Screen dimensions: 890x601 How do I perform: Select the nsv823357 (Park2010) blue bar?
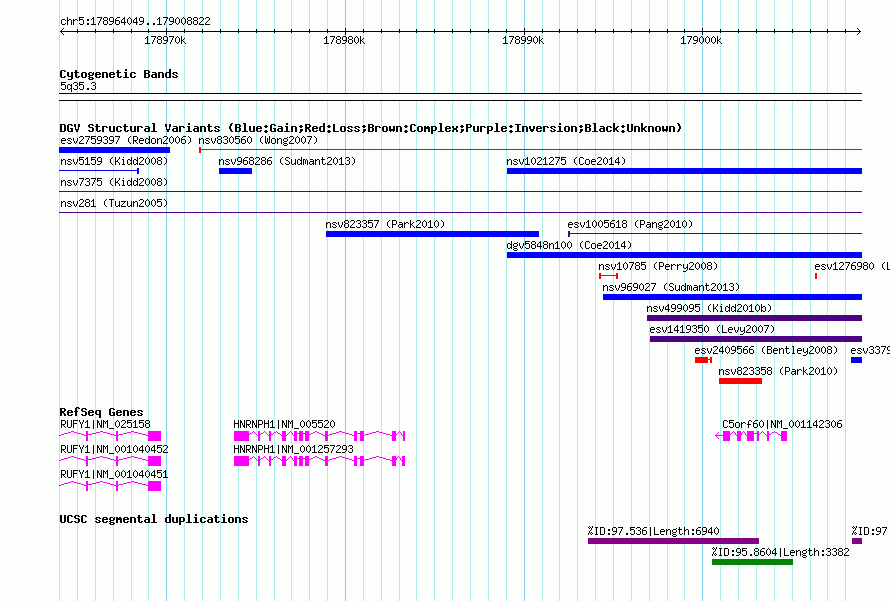tap(433, 234)
